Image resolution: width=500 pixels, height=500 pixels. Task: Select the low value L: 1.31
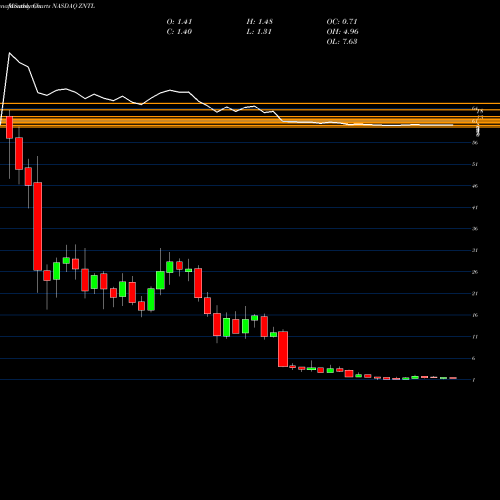pyautogui.click(x=259, y=32)
